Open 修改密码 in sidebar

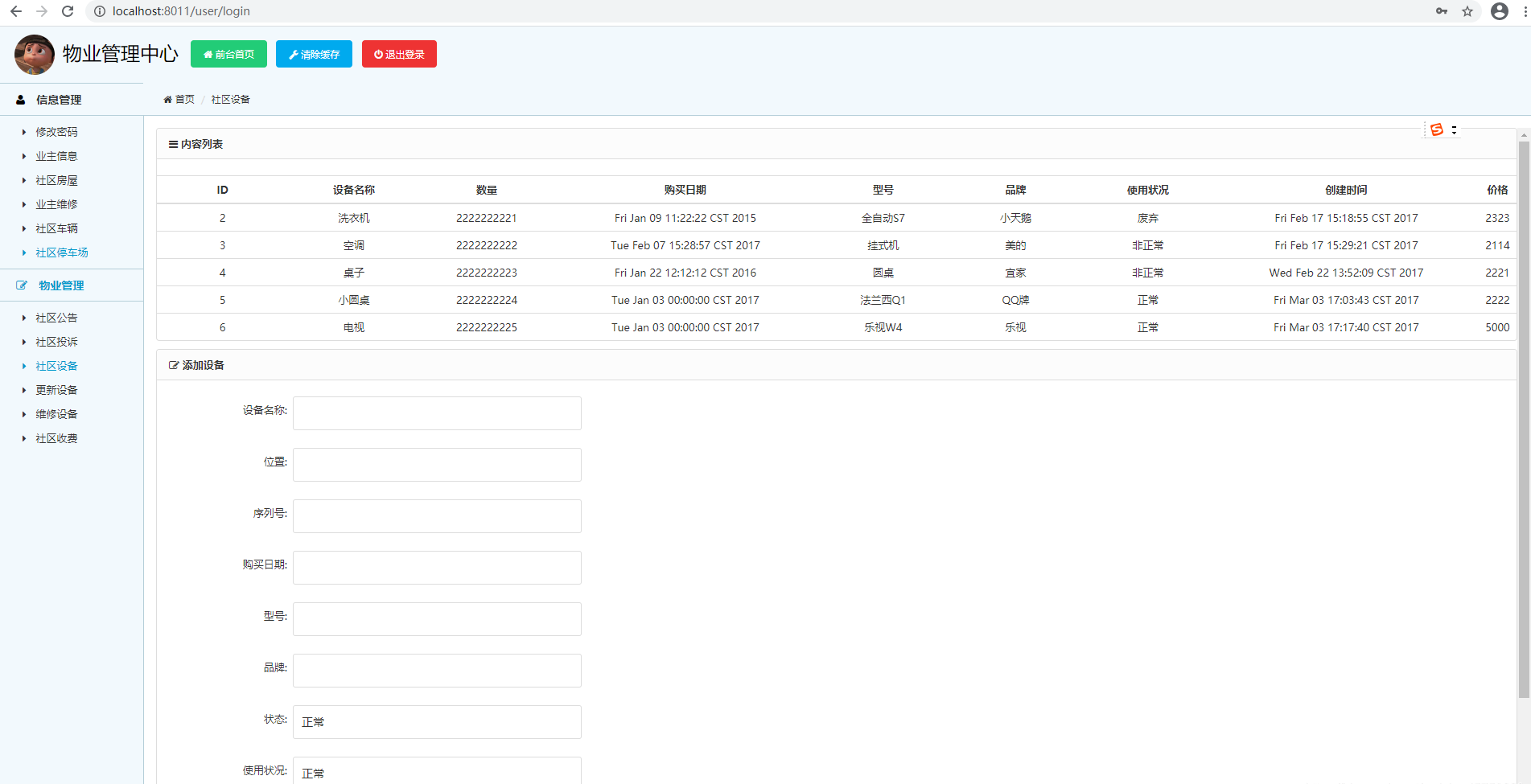(x=56, y=132)
